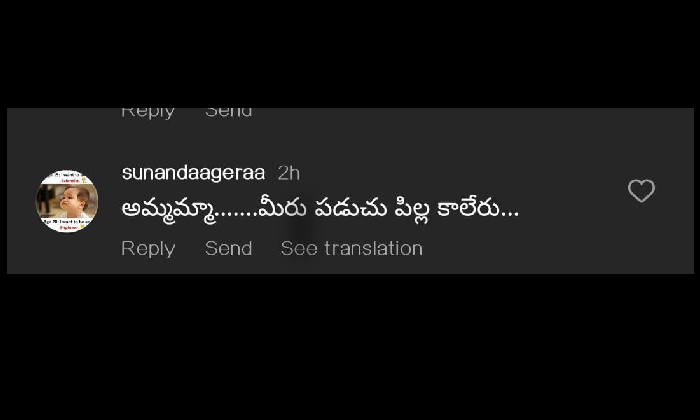This screenshot has height=420, width=700.
Task: Click the cut-off Reply at the top edge
Action: pos(148,112)
